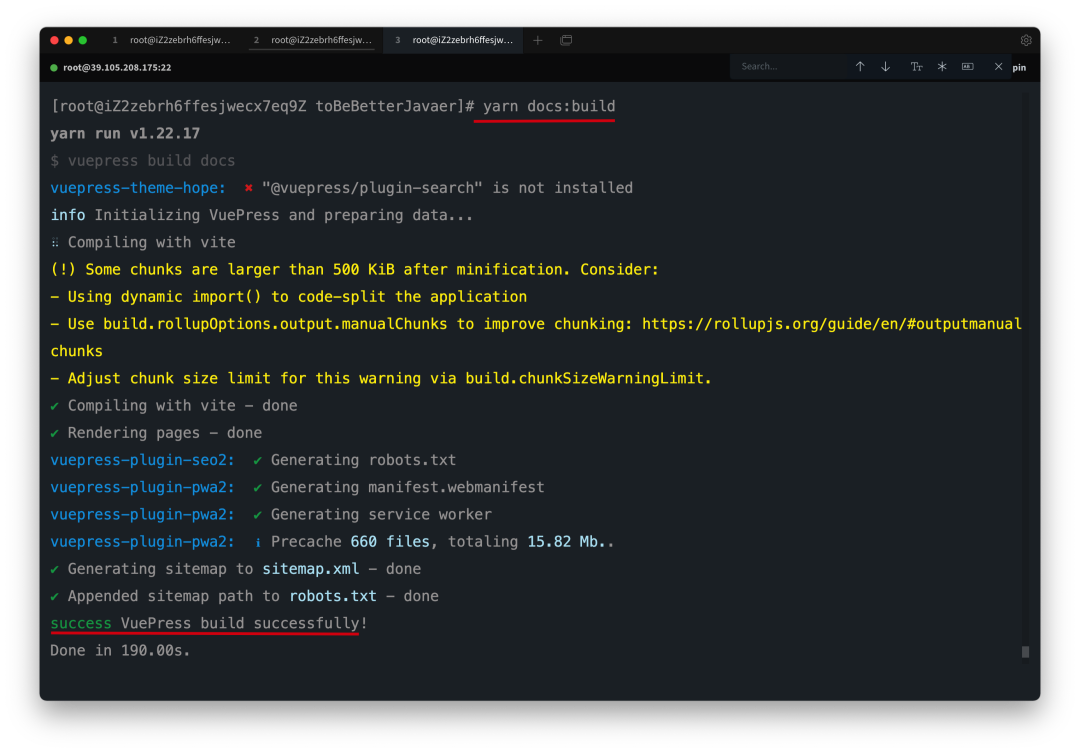
Task: Click the root@39.105.208.175:22 host label
Action: coord(117,68)
